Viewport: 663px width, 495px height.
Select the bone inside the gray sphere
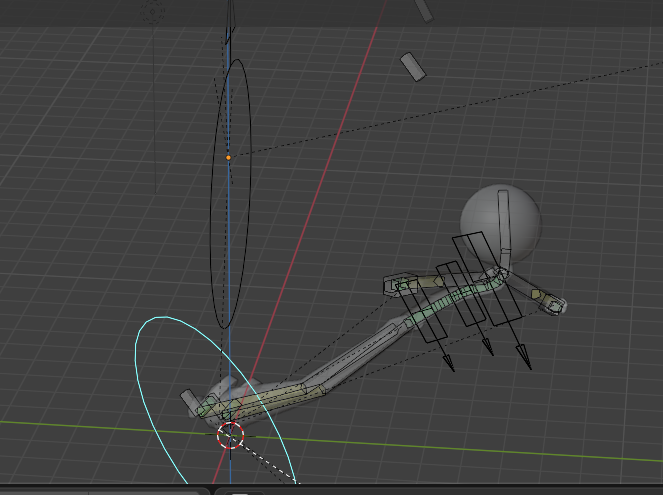[x=504, y=222]
